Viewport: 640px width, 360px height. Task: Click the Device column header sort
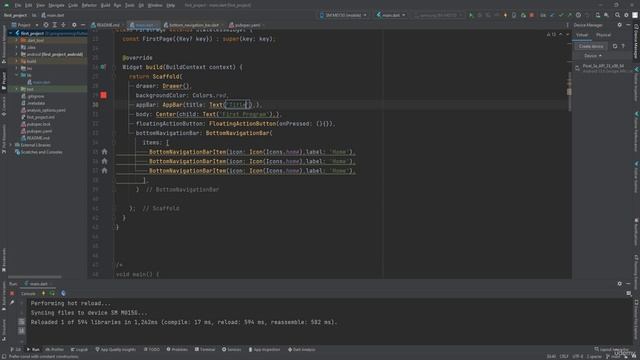(592, 56)
